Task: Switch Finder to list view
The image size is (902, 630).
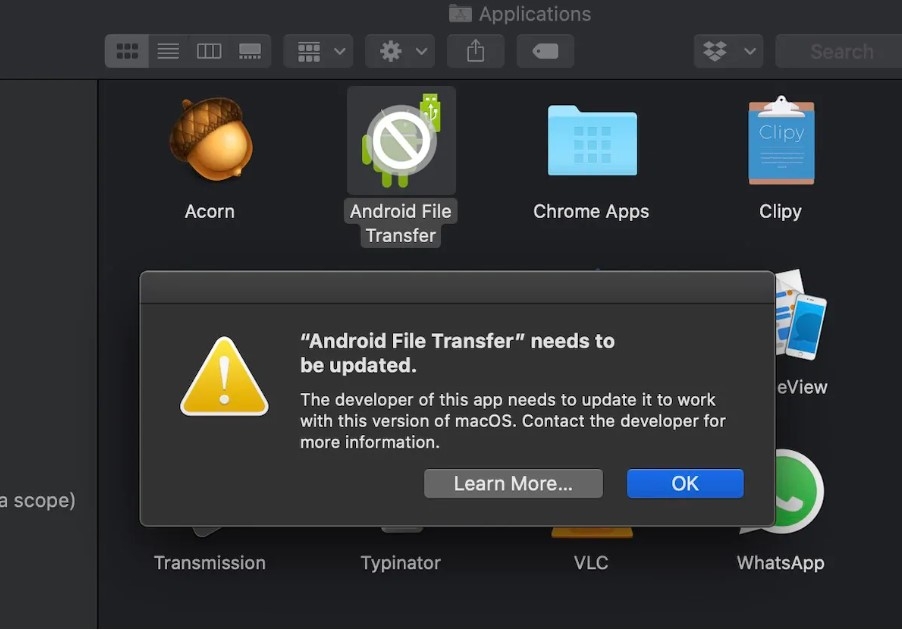Action: (168, 51)
